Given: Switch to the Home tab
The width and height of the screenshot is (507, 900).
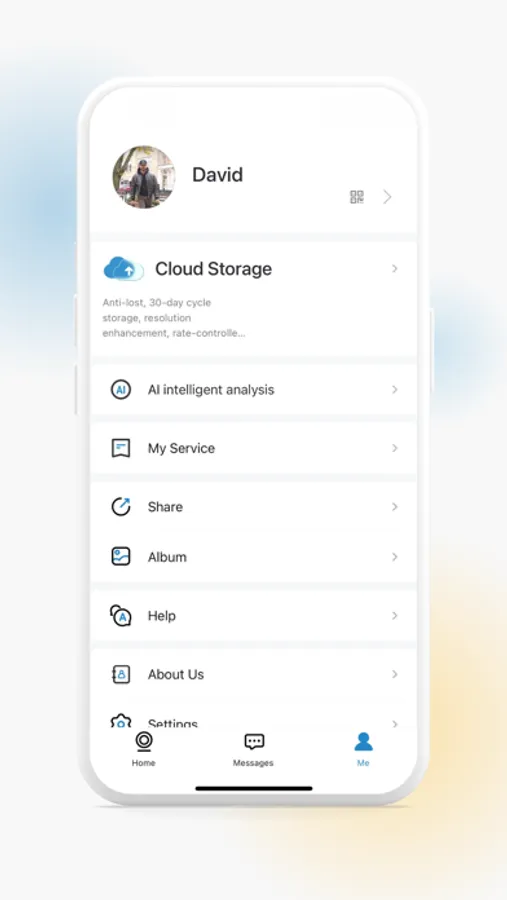Looking at the screenshot, I should point(144,749).
